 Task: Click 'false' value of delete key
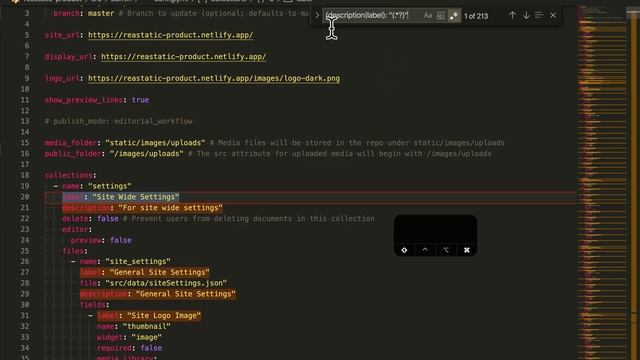108,218
